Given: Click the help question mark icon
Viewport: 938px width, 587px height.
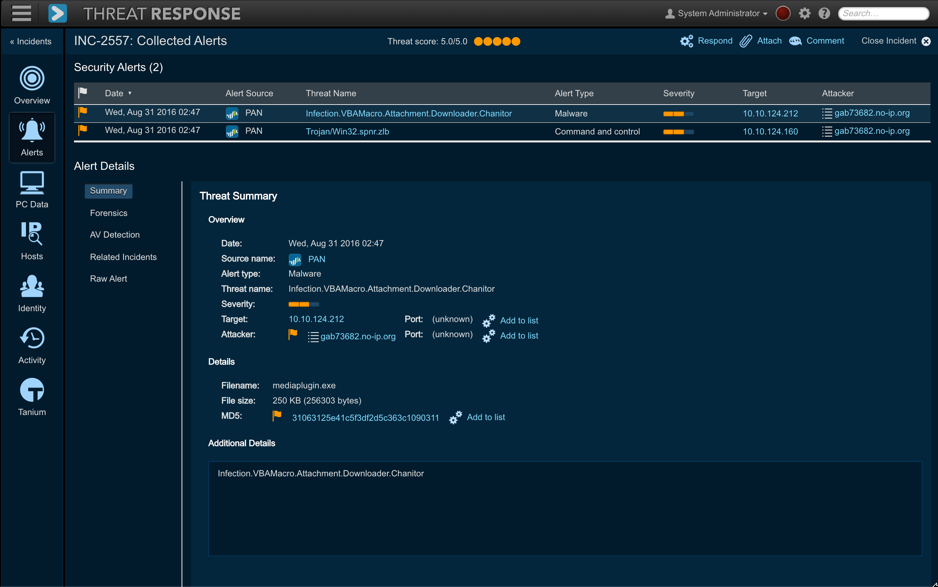Looking at the screenshot, I should coord(824,14).
